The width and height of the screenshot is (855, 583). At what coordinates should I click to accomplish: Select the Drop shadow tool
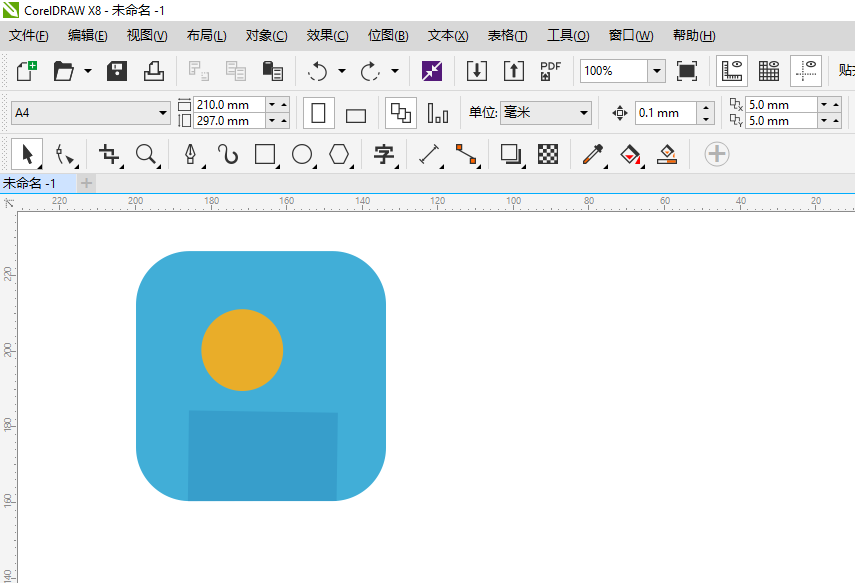coord(511,154)
